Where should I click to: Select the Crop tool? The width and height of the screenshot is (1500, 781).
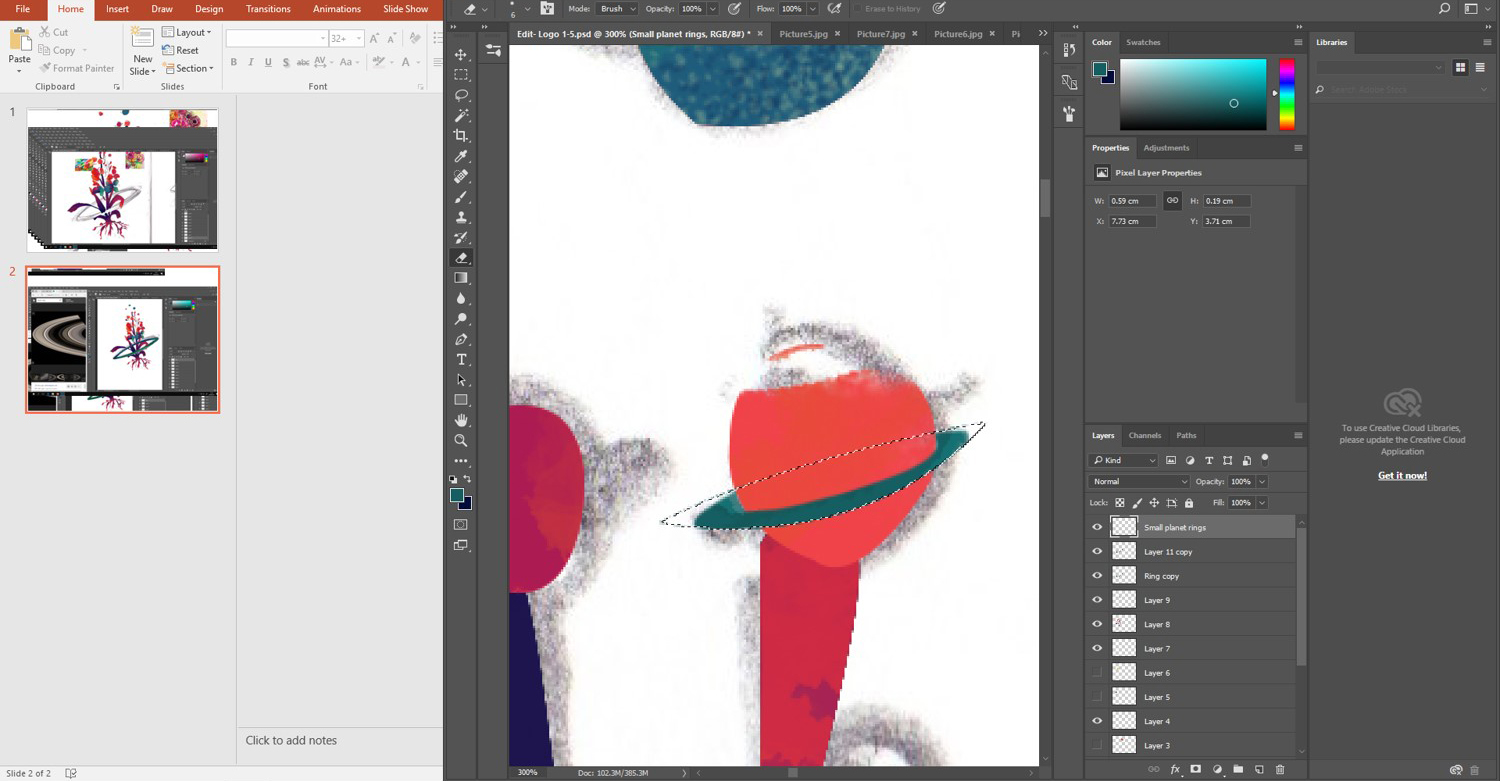point(461,135)
